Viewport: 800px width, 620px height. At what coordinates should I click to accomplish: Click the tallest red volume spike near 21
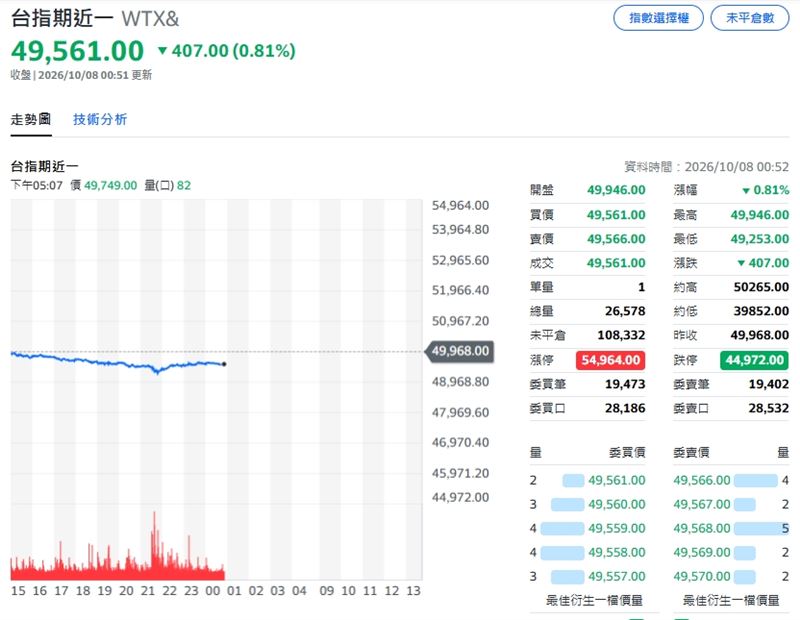[x=154, y=545]
